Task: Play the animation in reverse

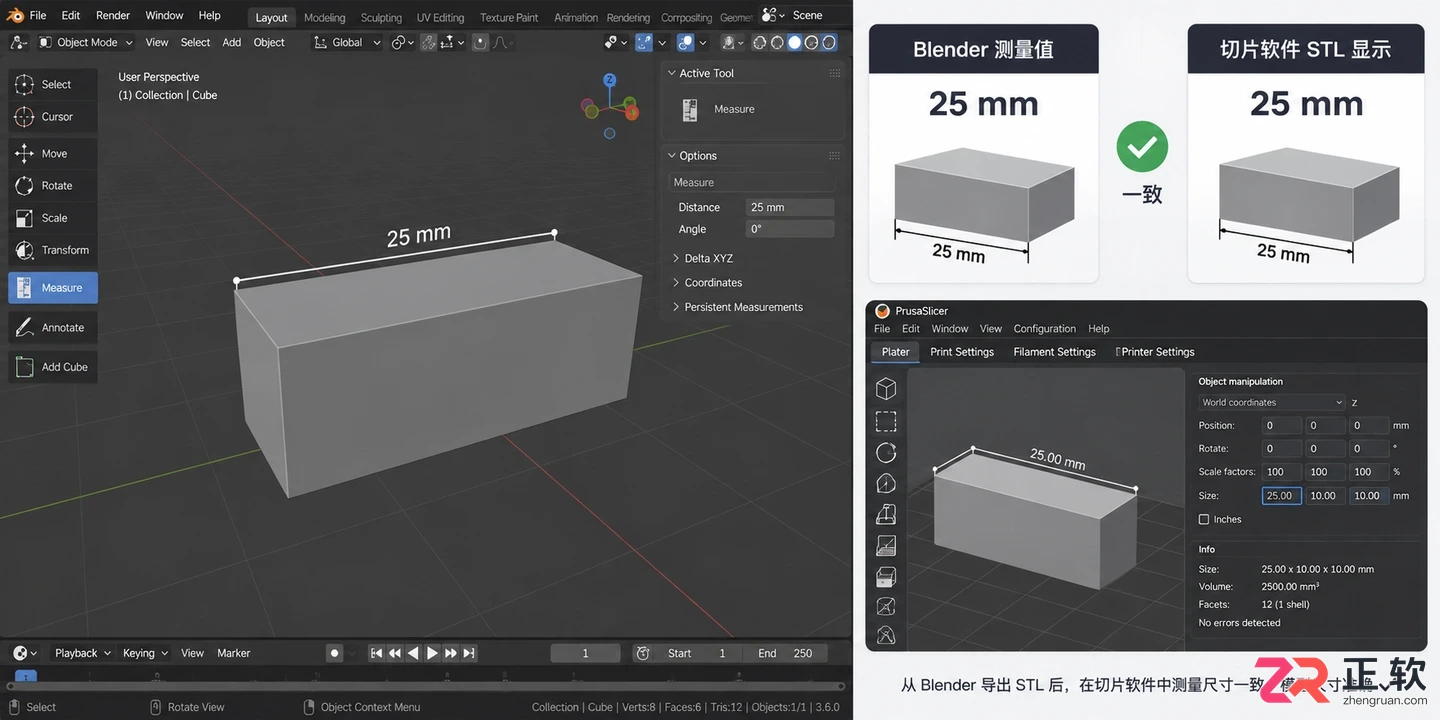Action: tap(413, 653)
